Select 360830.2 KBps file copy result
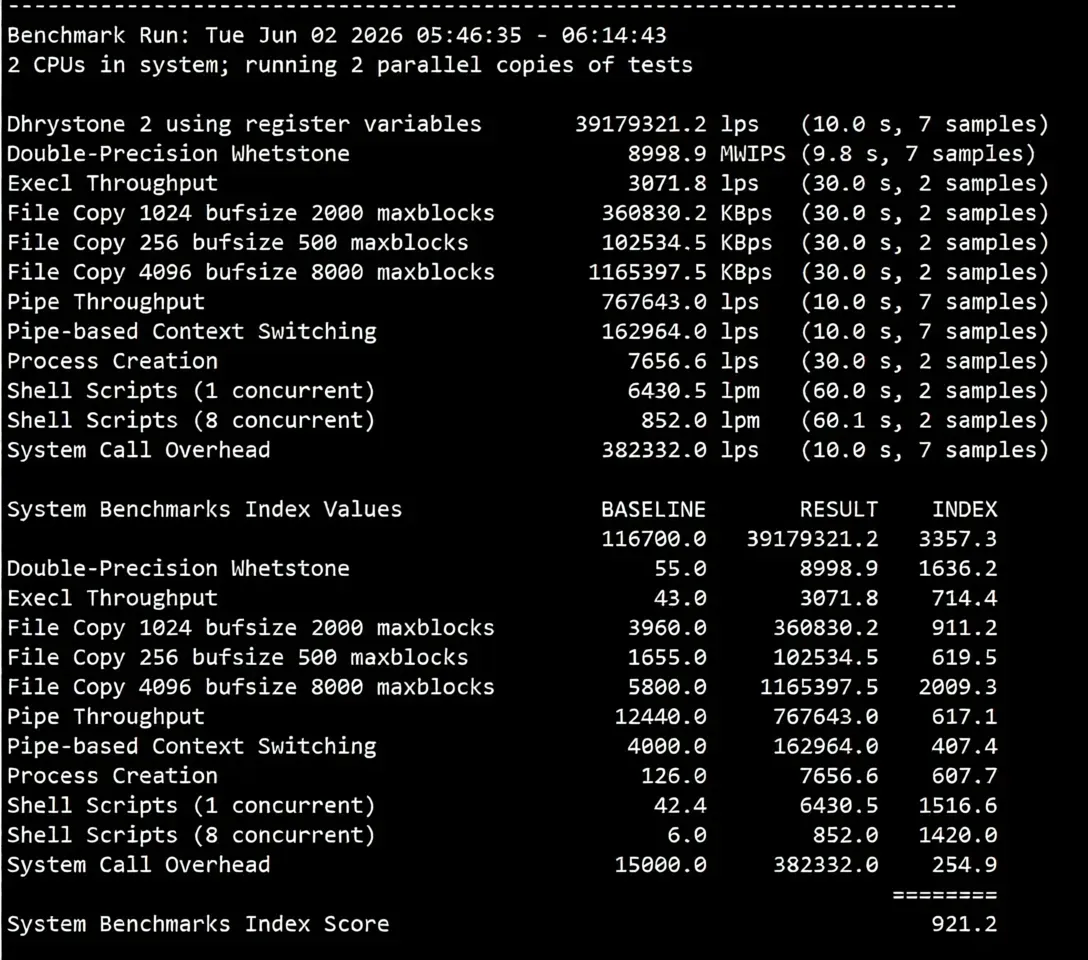This screenshot has height=960, width=1088. coord(686,213)
